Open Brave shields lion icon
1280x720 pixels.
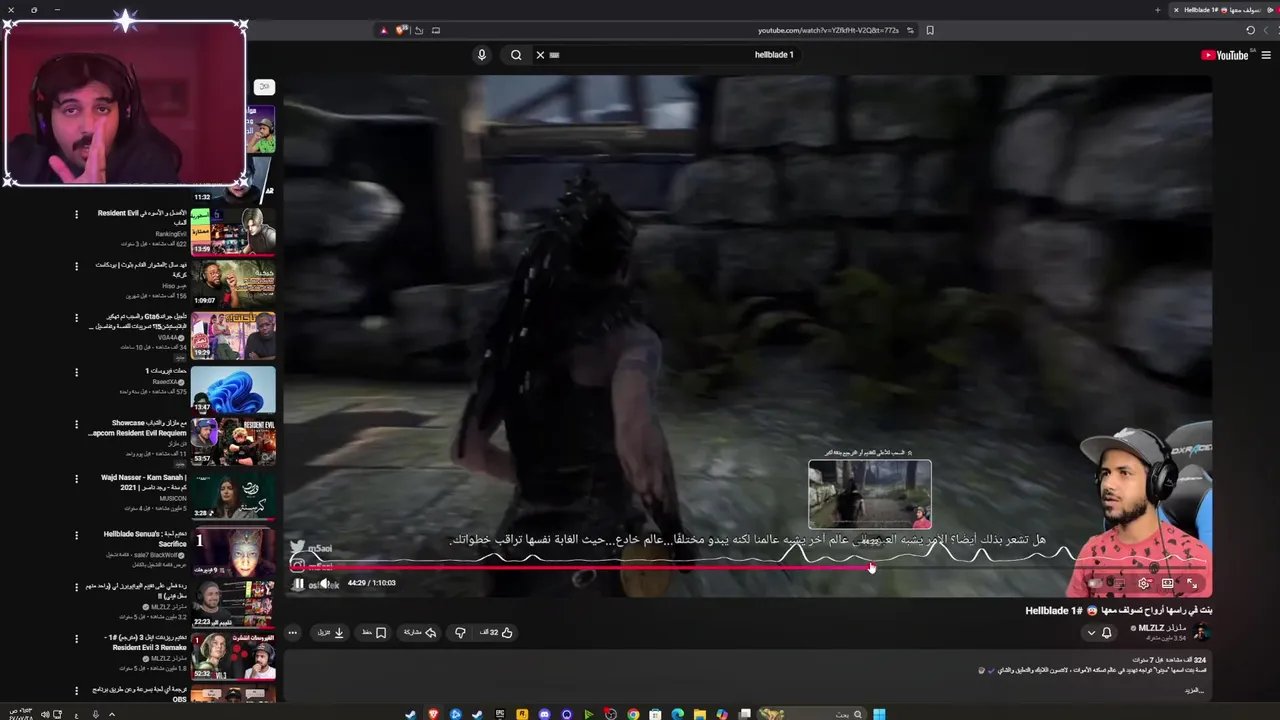[402, 30]
